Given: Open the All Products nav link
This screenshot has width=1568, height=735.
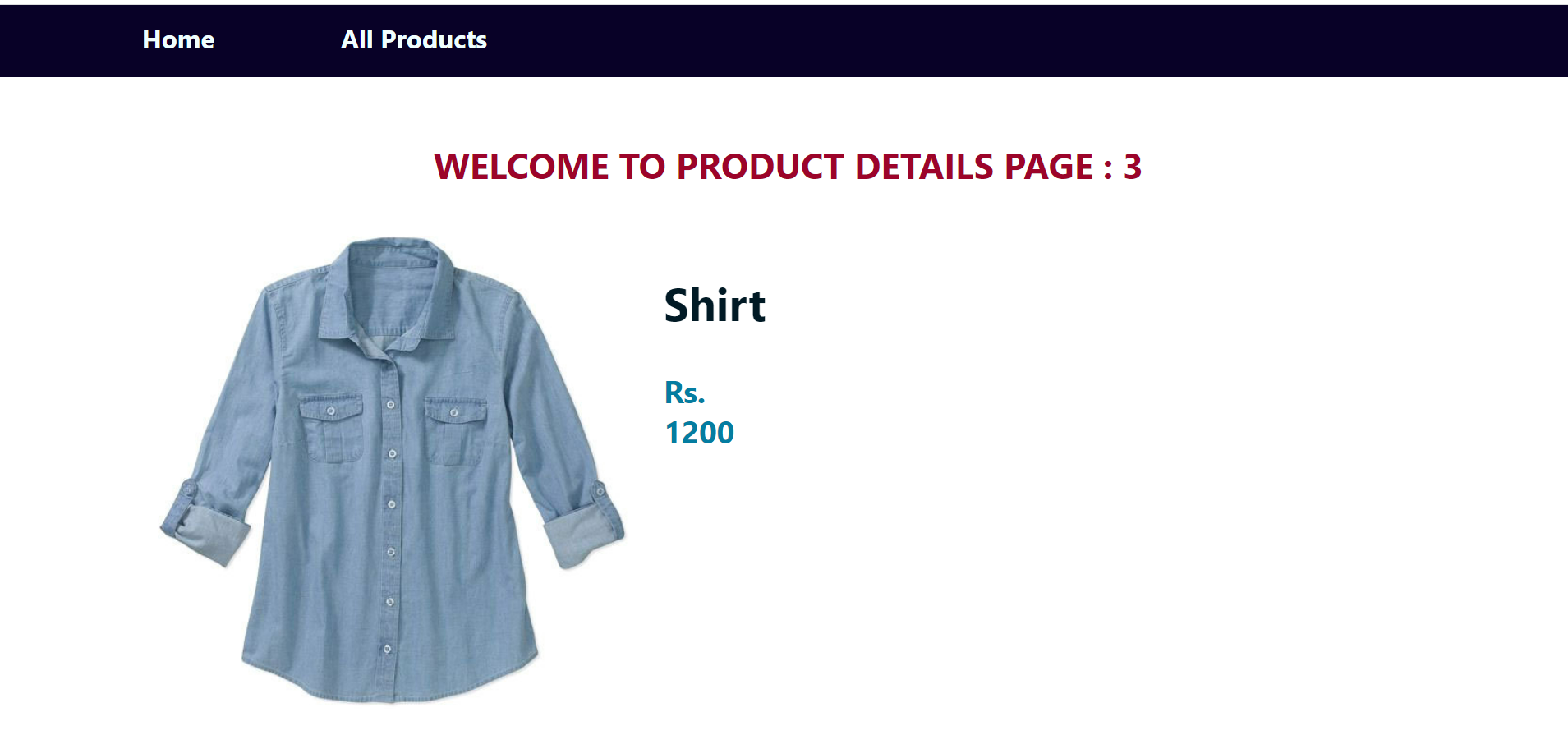Looking at the screenshot, I should tap(414, 40).
